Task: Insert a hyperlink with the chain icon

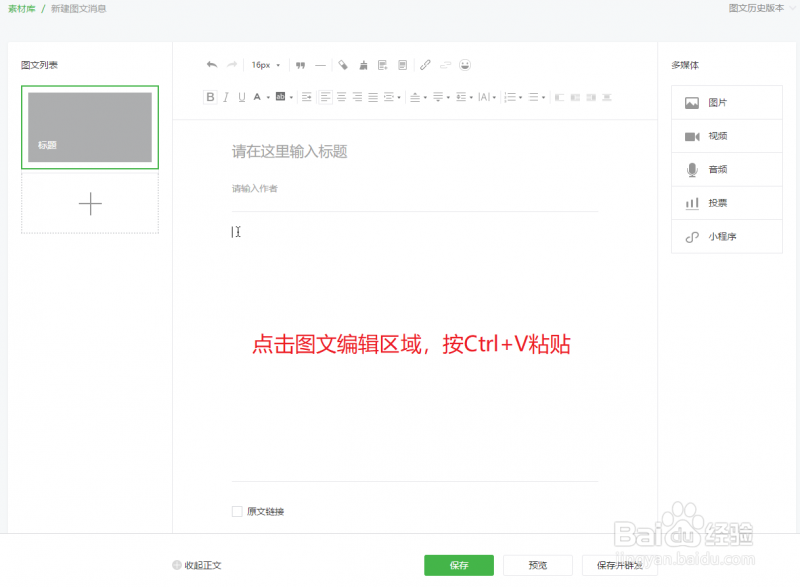Action: pyautogui.click(x=425, y=65)
